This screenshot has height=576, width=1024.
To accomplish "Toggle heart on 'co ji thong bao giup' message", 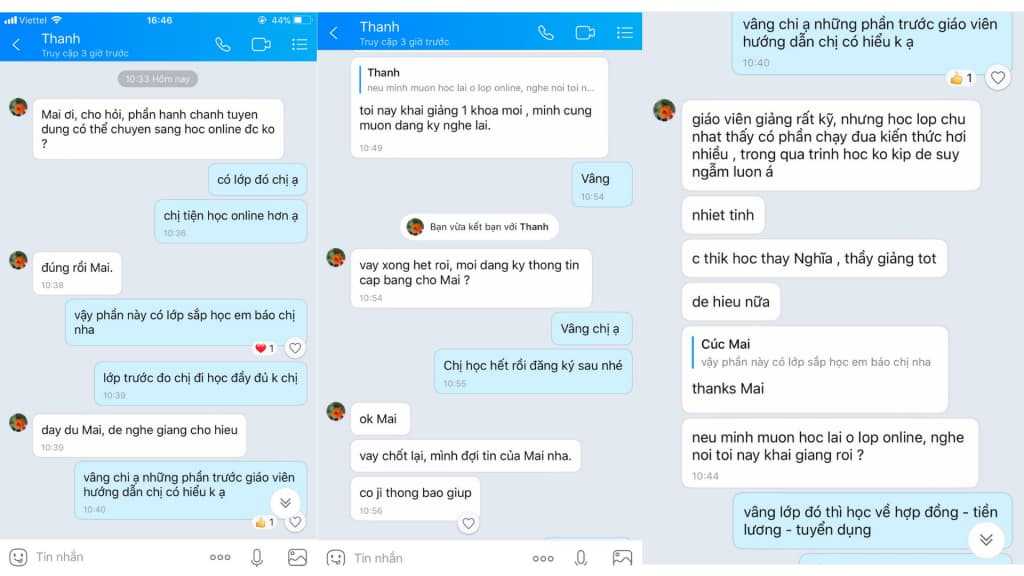I will 468,523.
